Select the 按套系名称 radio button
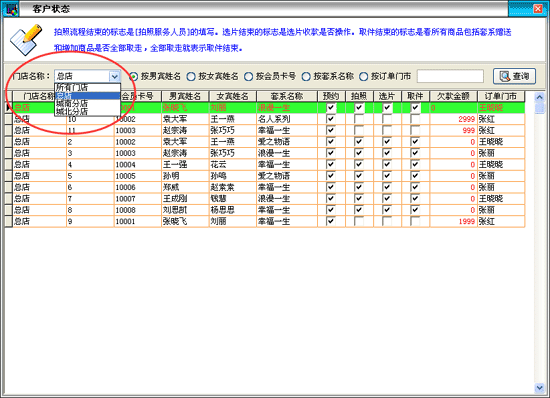 pos(306,76)
